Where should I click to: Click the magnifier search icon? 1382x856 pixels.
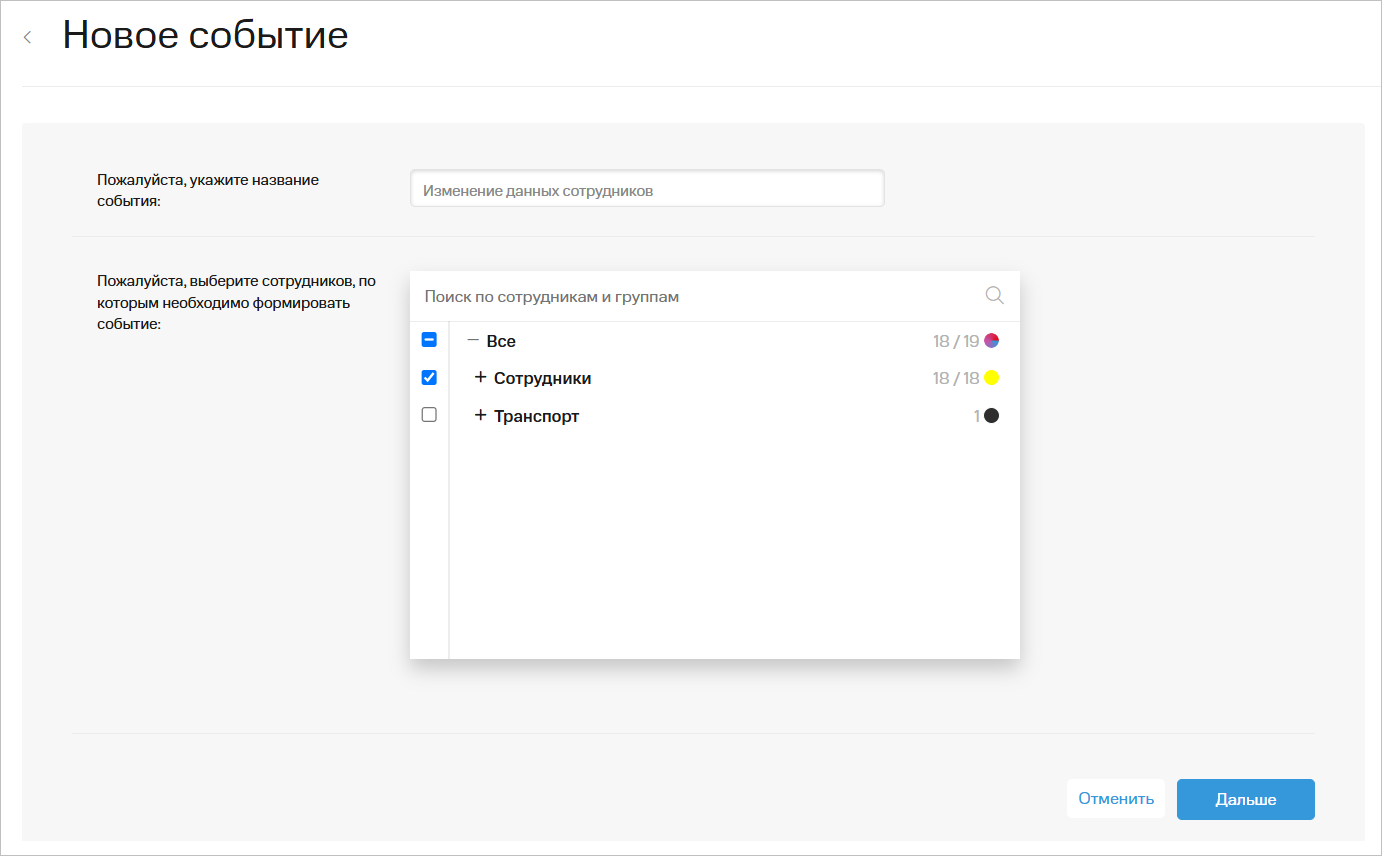tap(994, 295)
